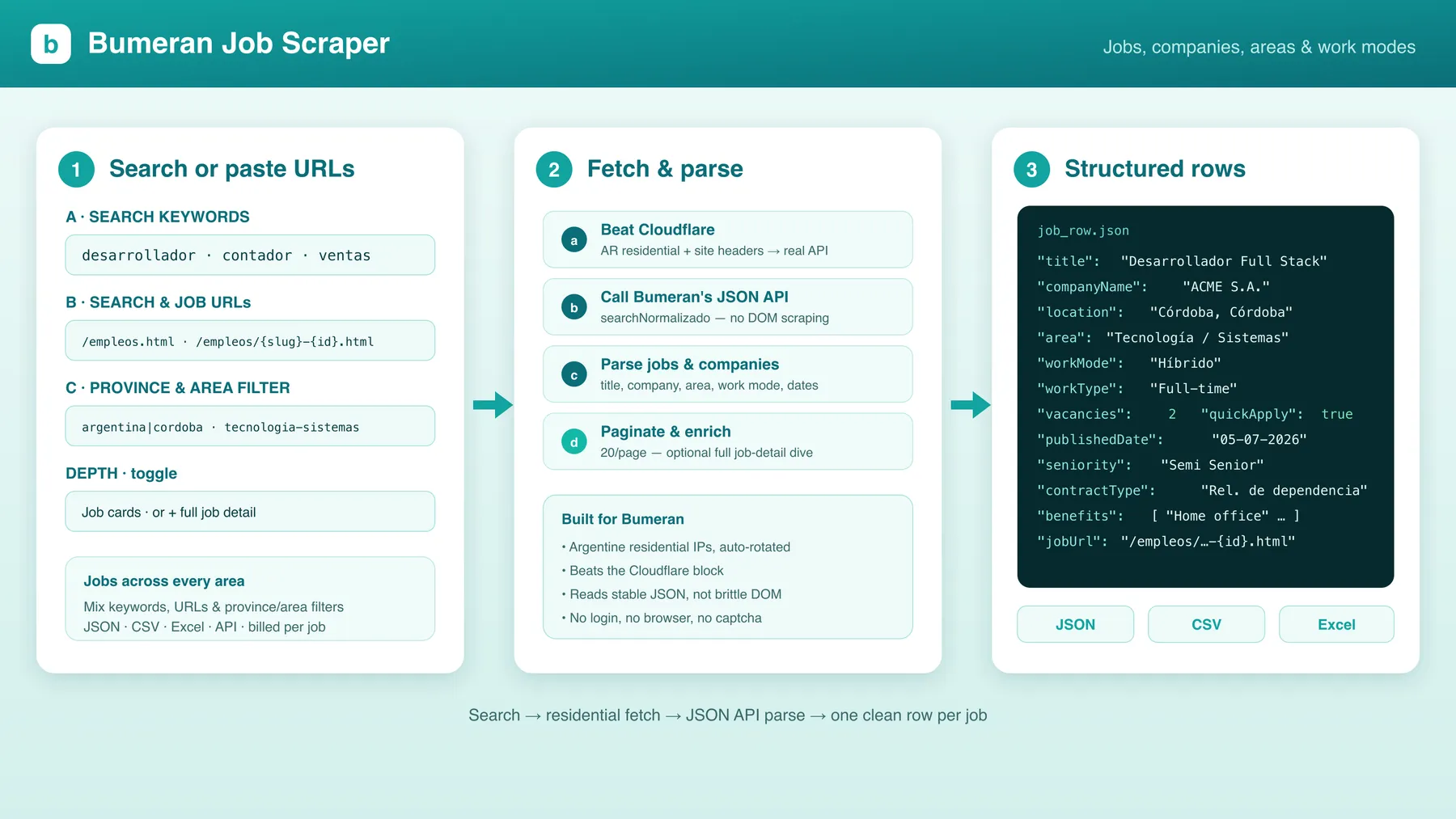Screen dimensions: 1456x819
Task: Click the 'Structured rows' heading
Action: point(1155,168)
